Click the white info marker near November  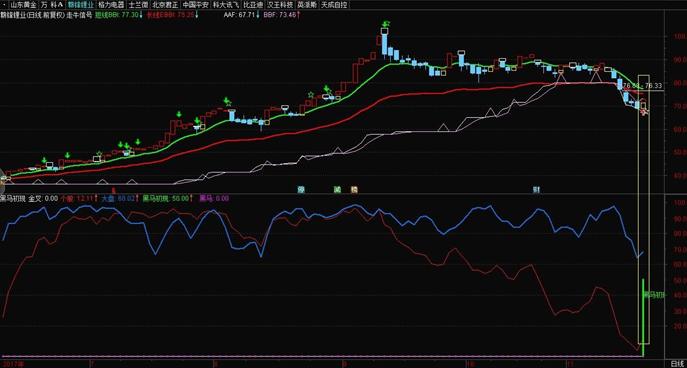click(x=536, y=190)
